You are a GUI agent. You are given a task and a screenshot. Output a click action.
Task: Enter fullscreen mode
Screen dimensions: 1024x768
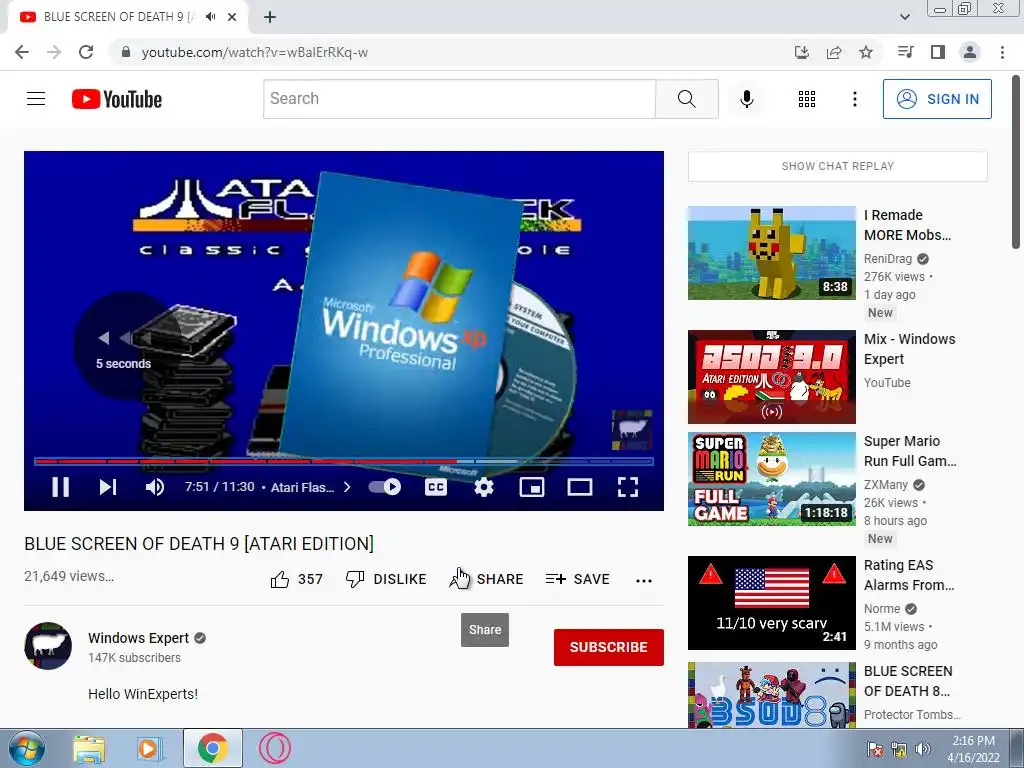[x=628, y=487]
